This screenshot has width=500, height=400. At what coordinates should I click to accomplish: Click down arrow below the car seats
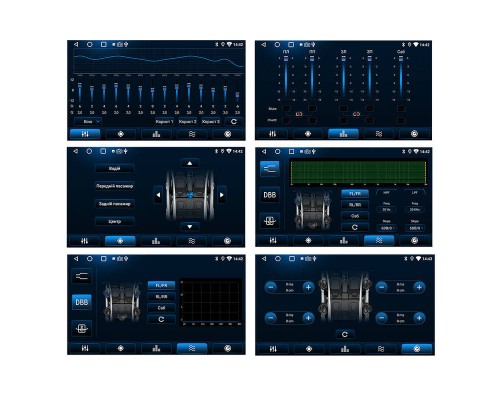(x=190, y=227)
